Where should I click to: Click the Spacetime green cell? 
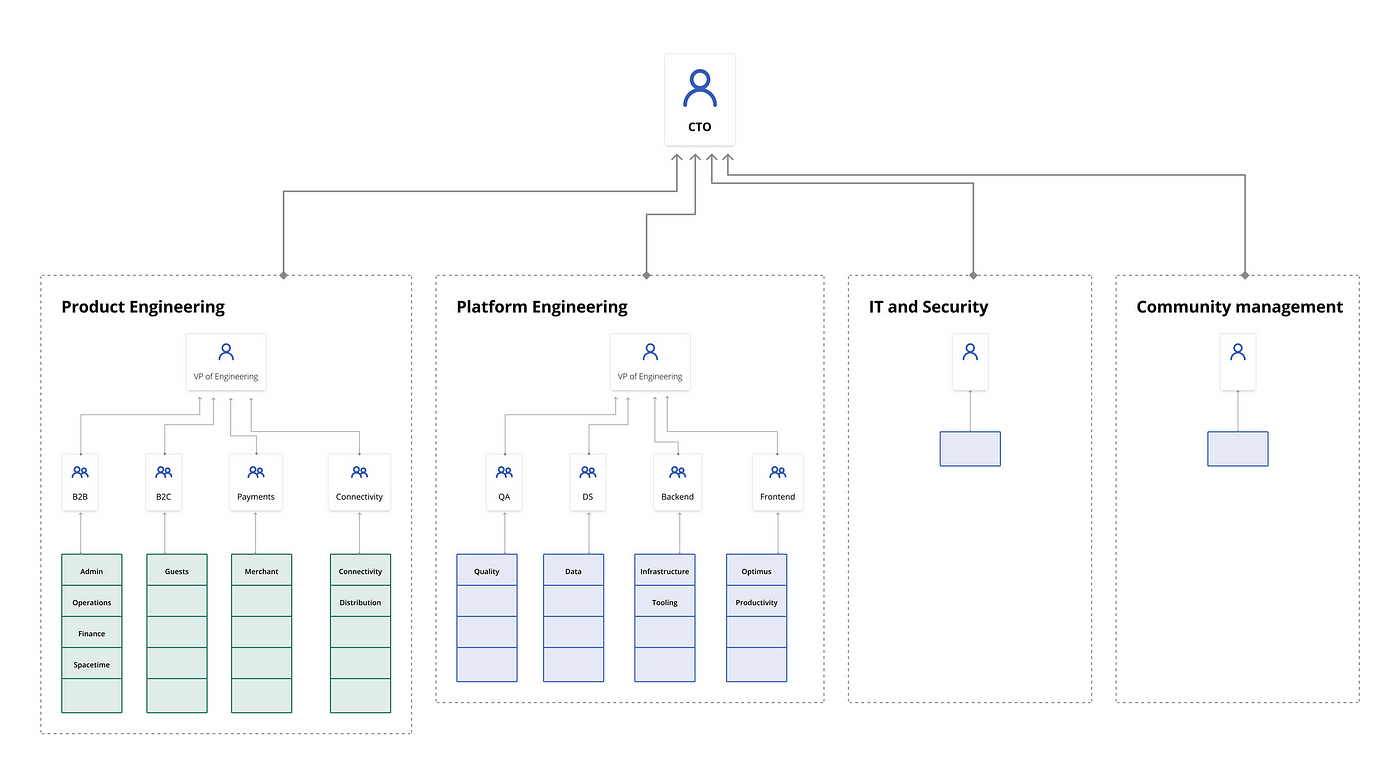point(92,665)
